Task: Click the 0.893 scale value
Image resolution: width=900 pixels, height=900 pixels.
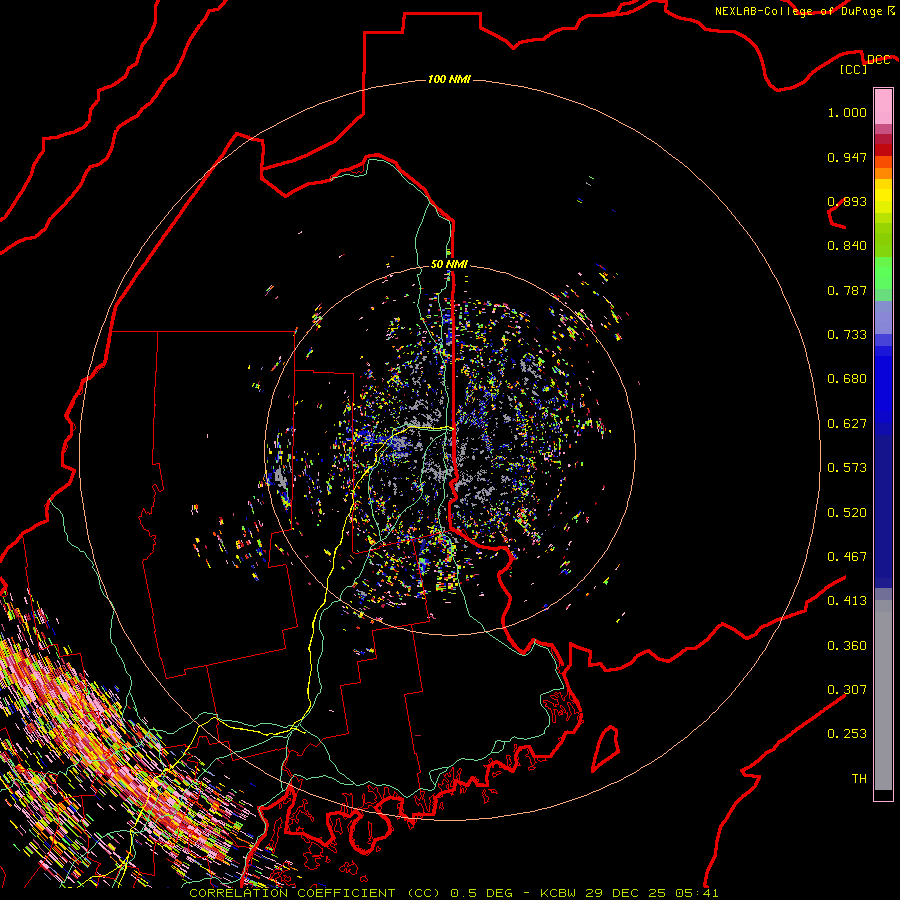Action: click(x=847, y=201)
